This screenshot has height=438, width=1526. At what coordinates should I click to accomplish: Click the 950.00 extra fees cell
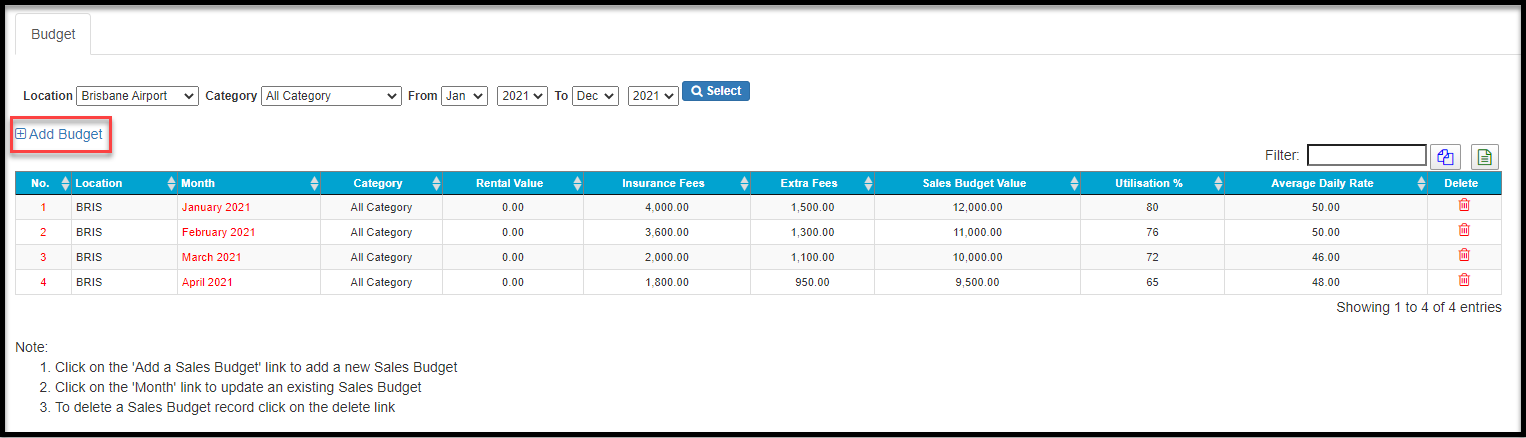(x=812, y=282)
